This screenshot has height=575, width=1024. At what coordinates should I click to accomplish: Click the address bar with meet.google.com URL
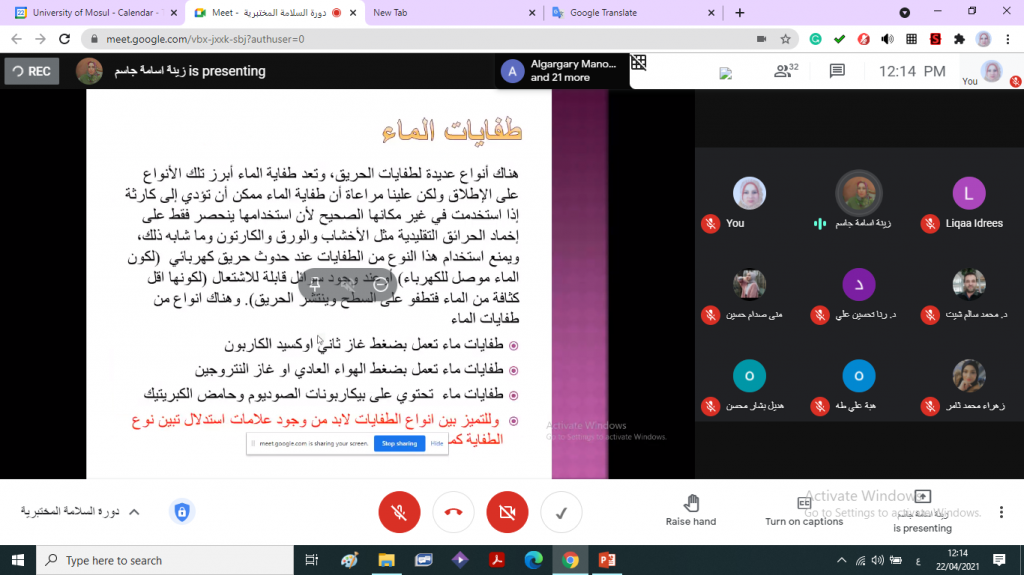click(x=400, y=39)
